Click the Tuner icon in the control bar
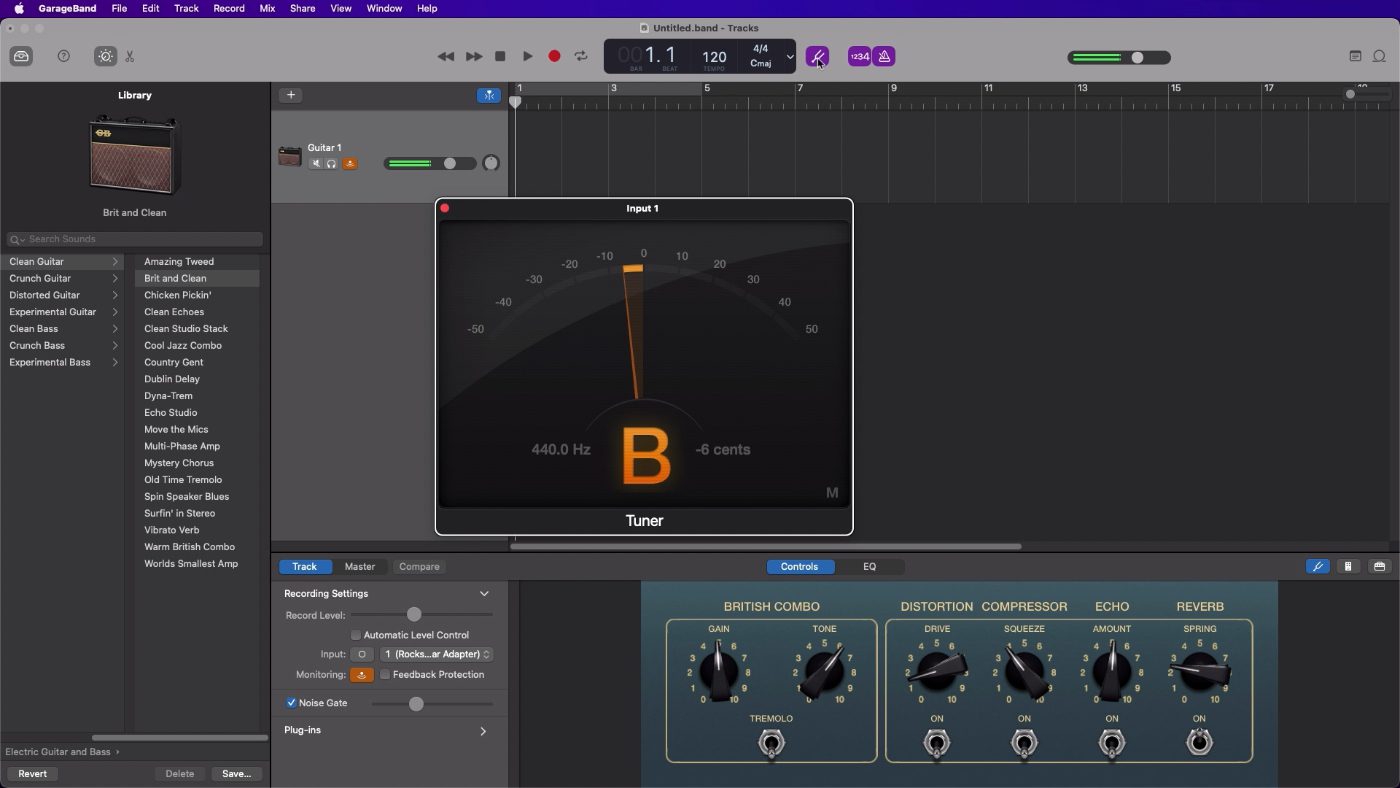The image size is (1400, 788). click(817, 57)
